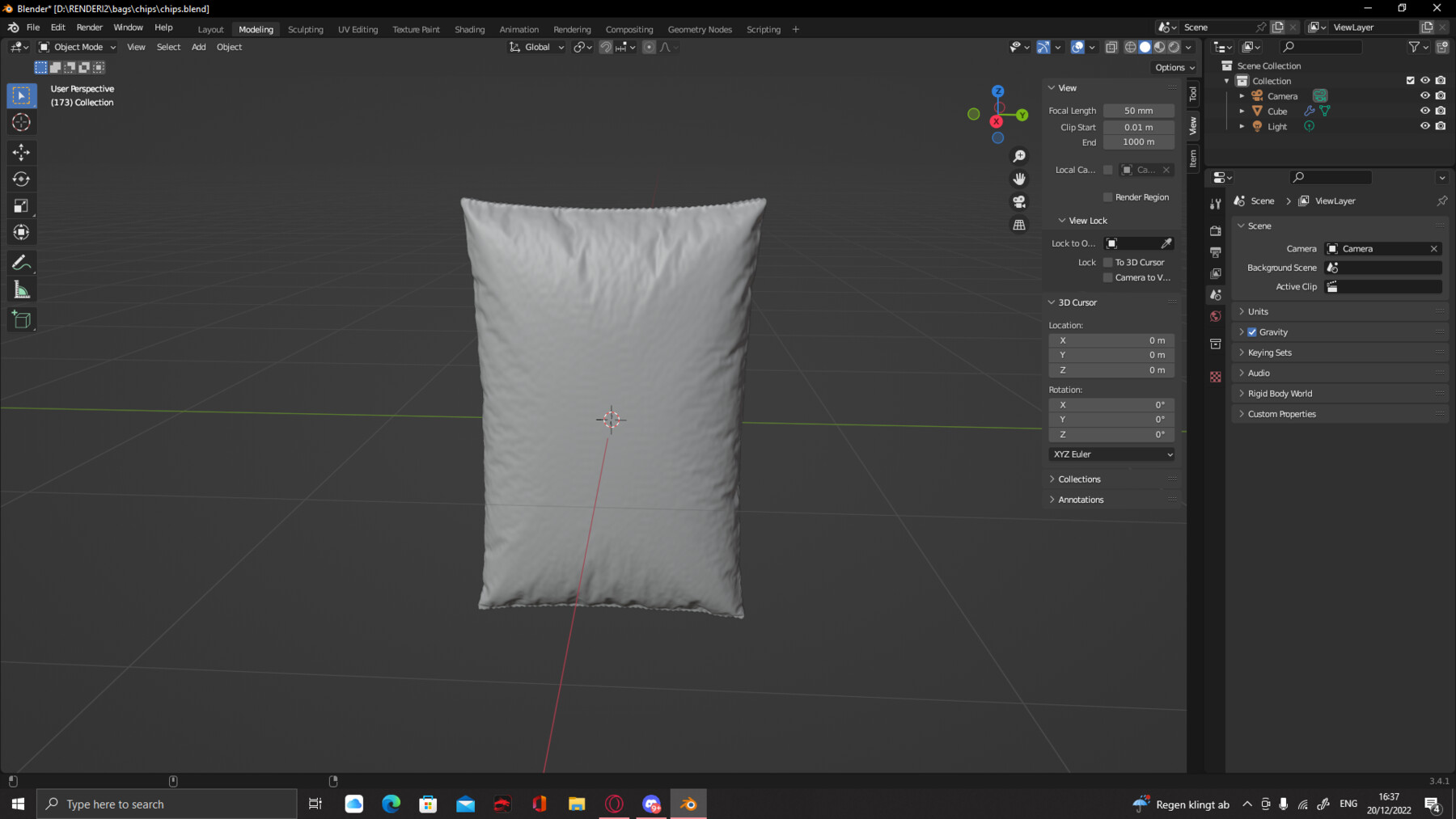Toggle camera view icon in viewport

point(1019,201)
